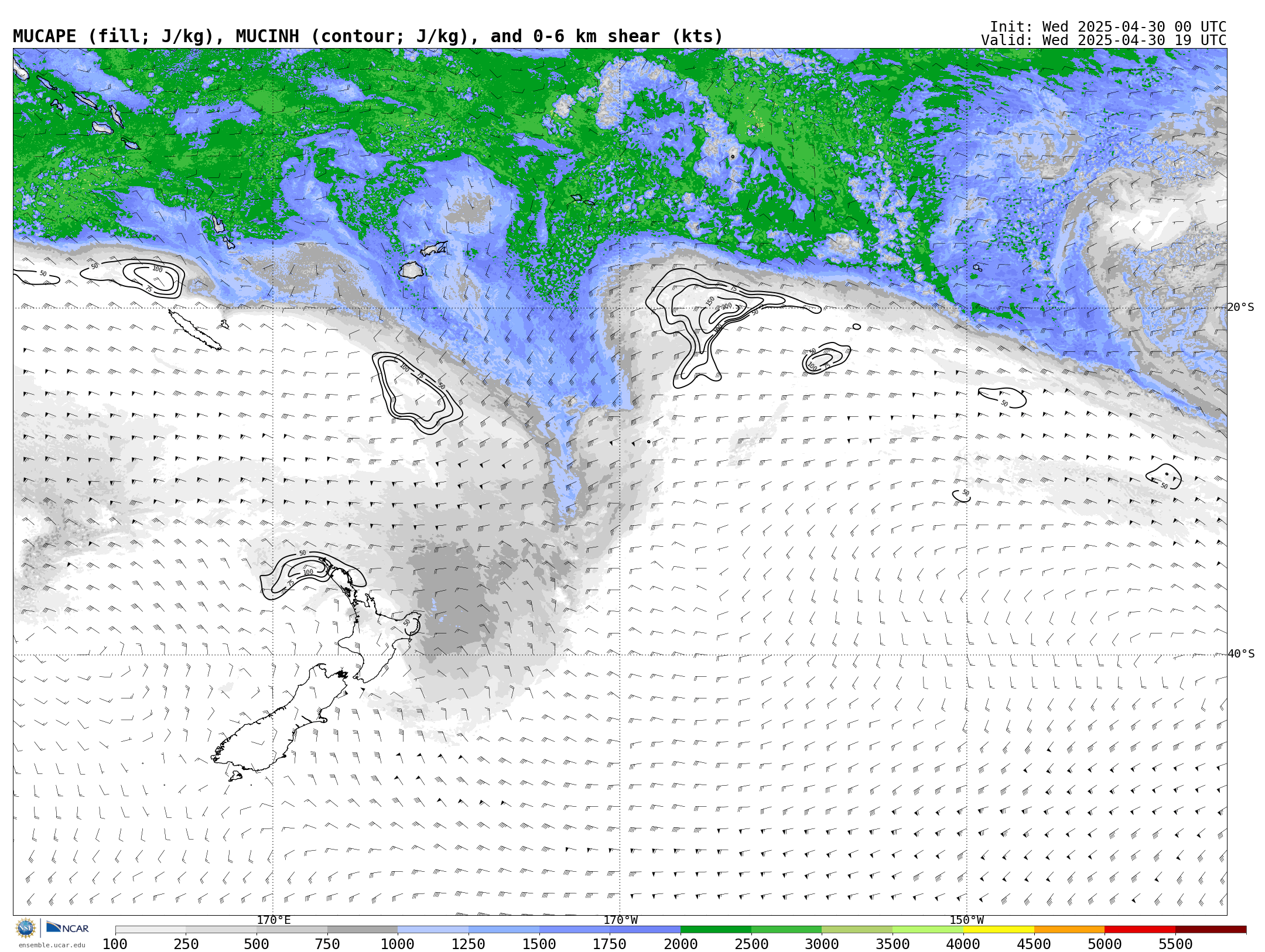1265x952 pixels.
Task: Click the 20°S latitude label
Action: pyautogui.click(x=1241, y=307)
